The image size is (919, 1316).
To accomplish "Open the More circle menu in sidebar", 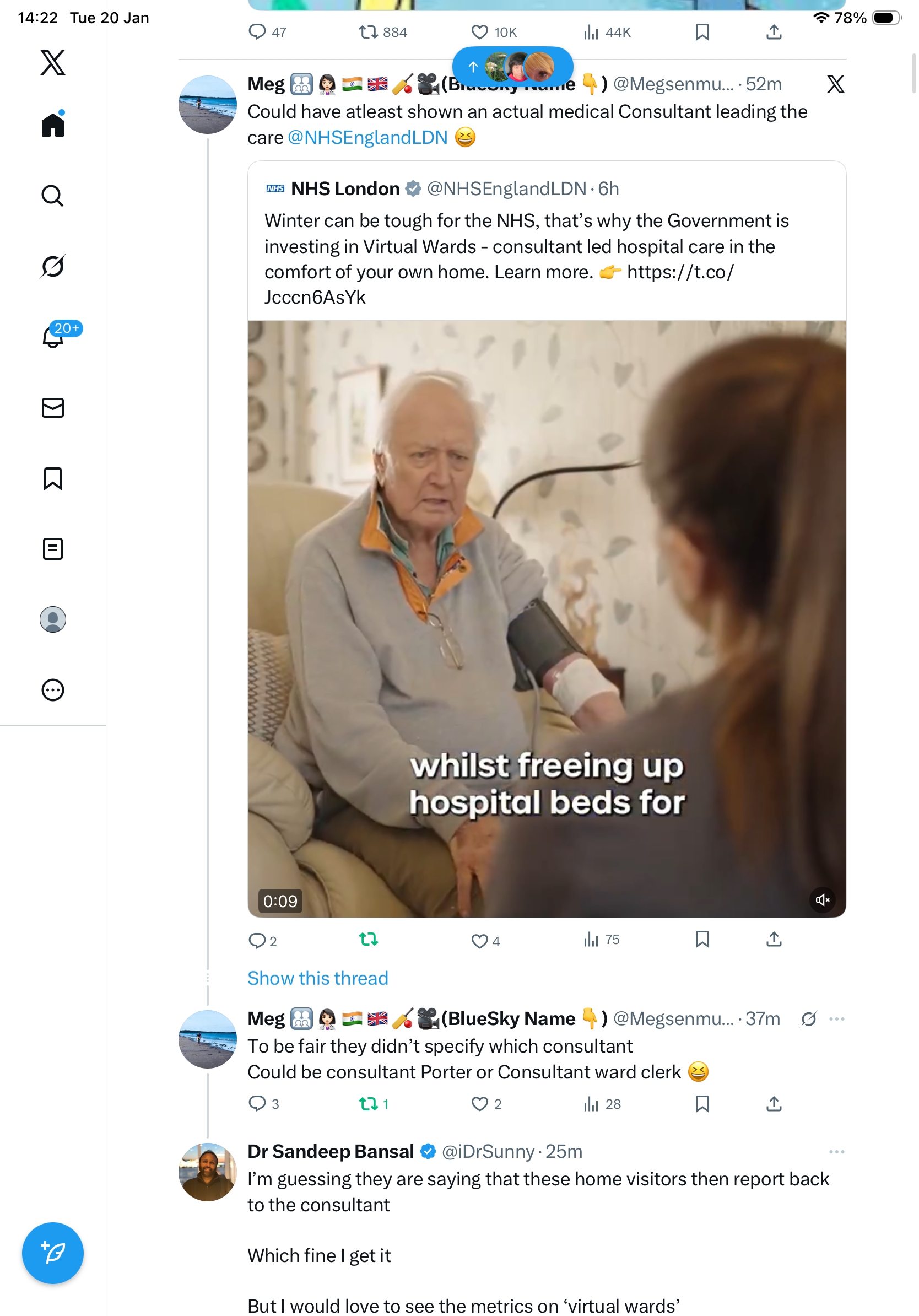I will tap(53, 689).
